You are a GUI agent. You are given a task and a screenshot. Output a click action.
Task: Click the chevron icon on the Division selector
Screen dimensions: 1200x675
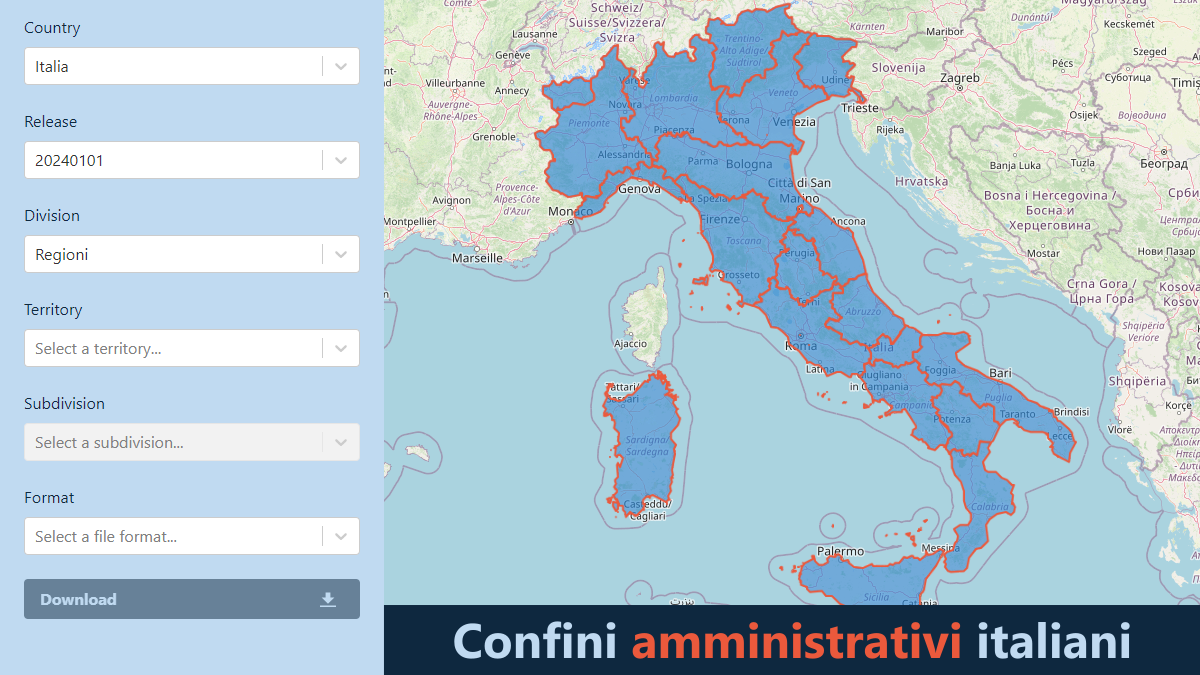point(340,254)
